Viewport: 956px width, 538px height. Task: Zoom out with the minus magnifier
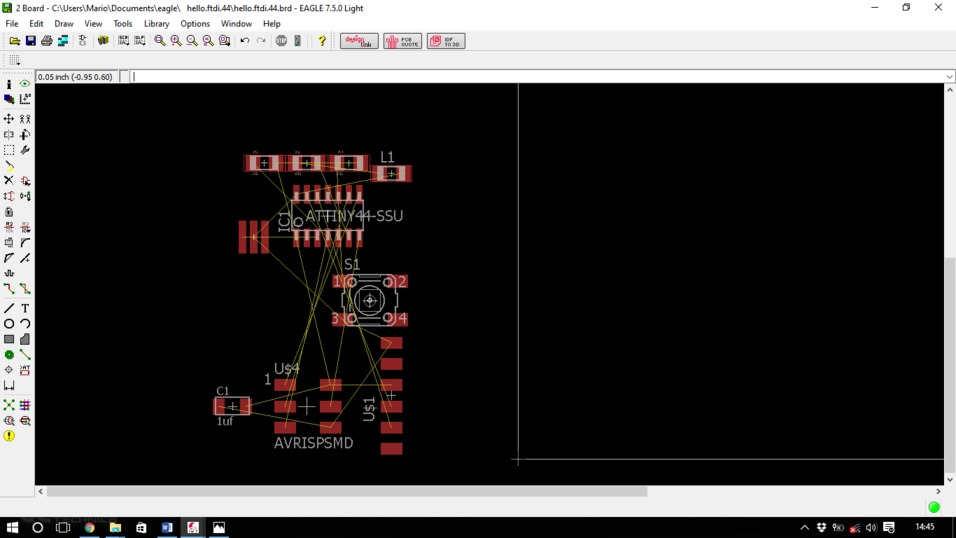pyautogui.click(x=192, y=41)
